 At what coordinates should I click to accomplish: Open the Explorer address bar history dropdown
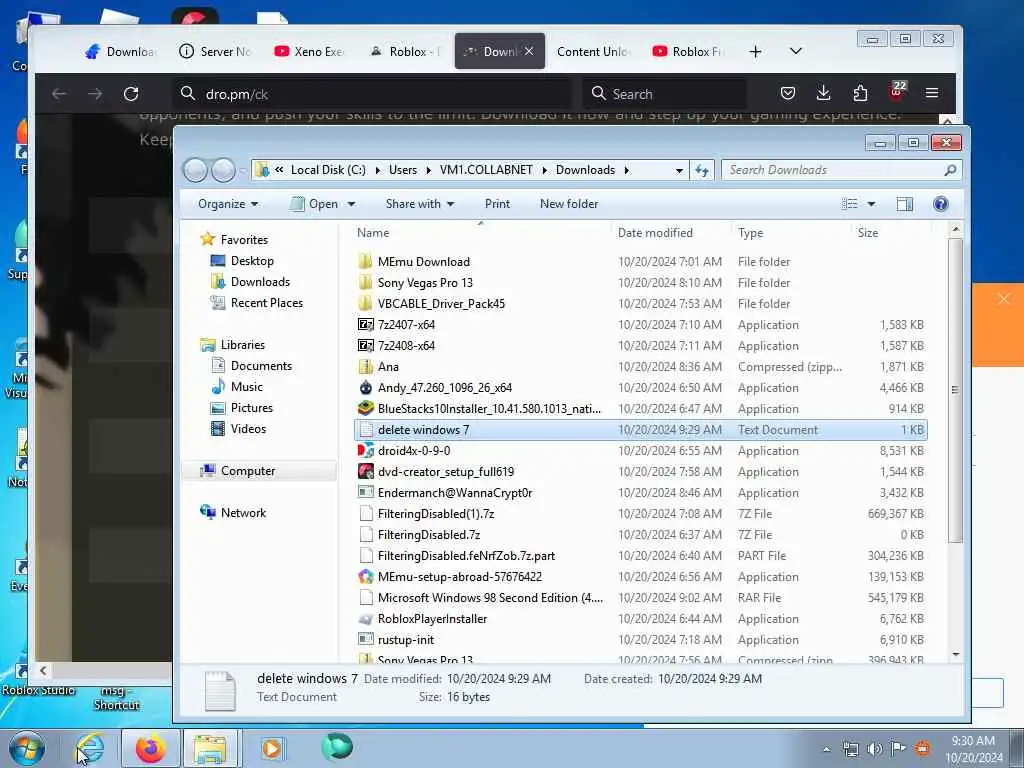(x=679, y=170)
